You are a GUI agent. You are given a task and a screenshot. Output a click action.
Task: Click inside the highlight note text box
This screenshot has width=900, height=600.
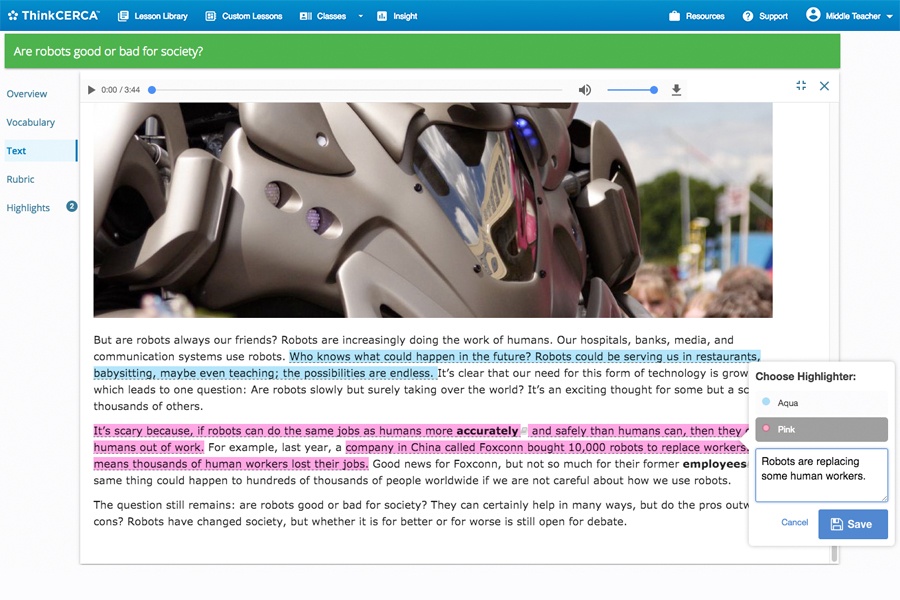[821, 474]
